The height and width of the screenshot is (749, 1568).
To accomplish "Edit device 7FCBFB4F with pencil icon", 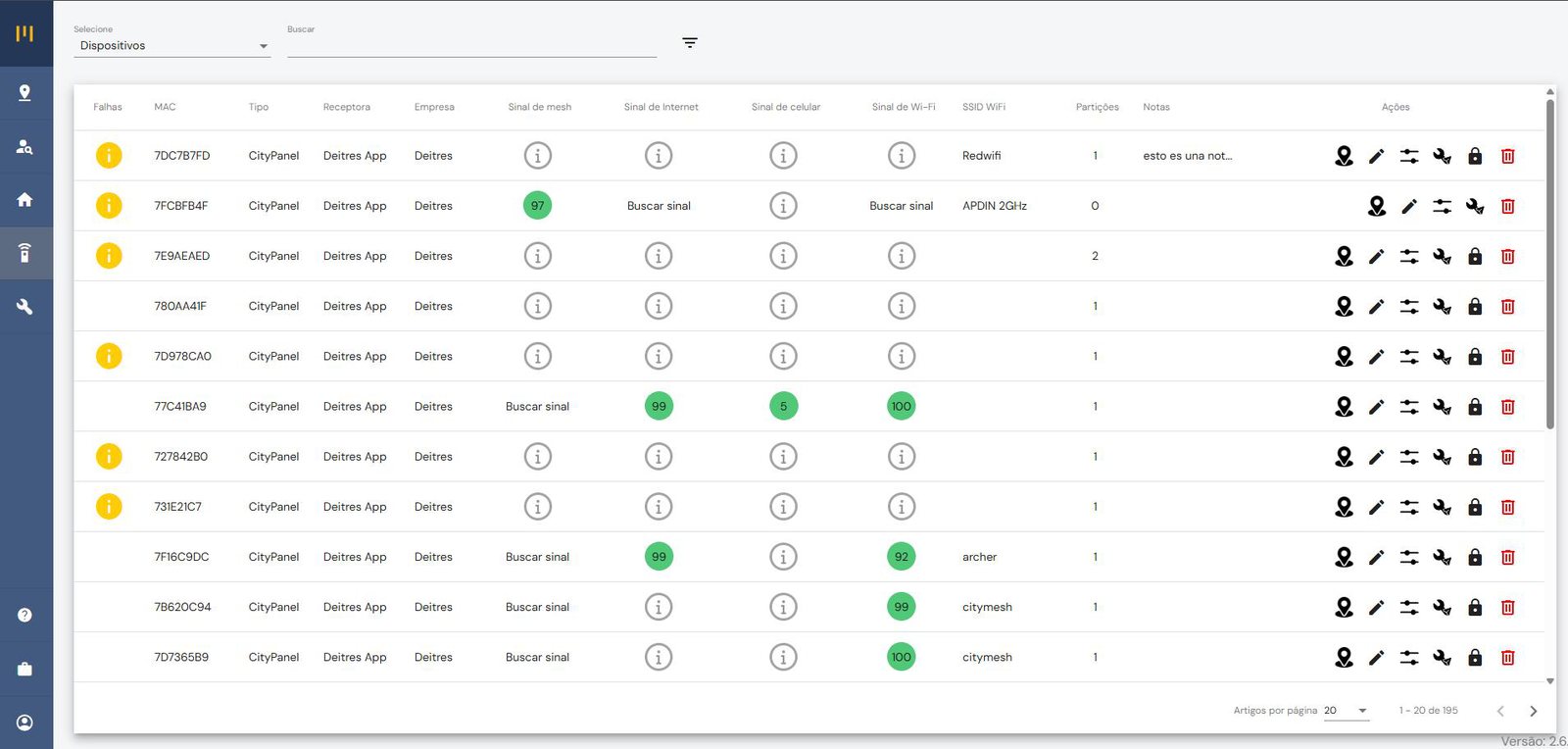I will click(x=1409, y=206).
